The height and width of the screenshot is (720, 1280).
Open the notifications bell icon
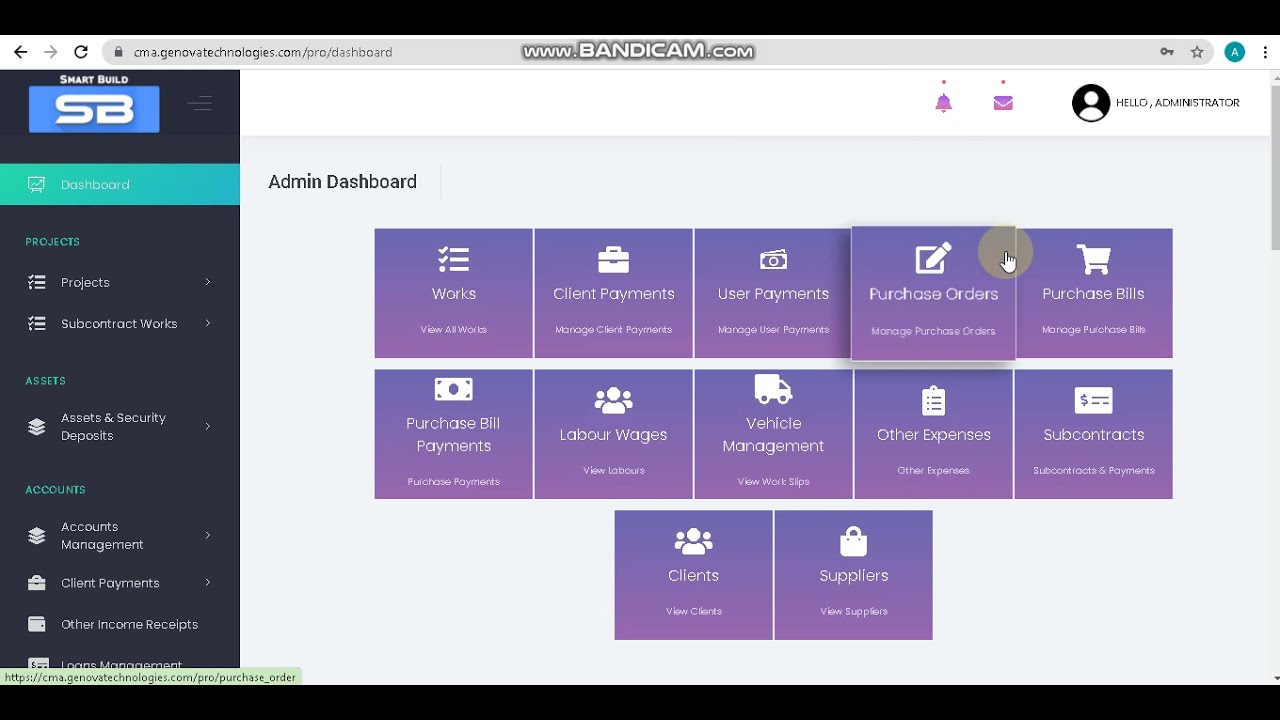[943, 103]
